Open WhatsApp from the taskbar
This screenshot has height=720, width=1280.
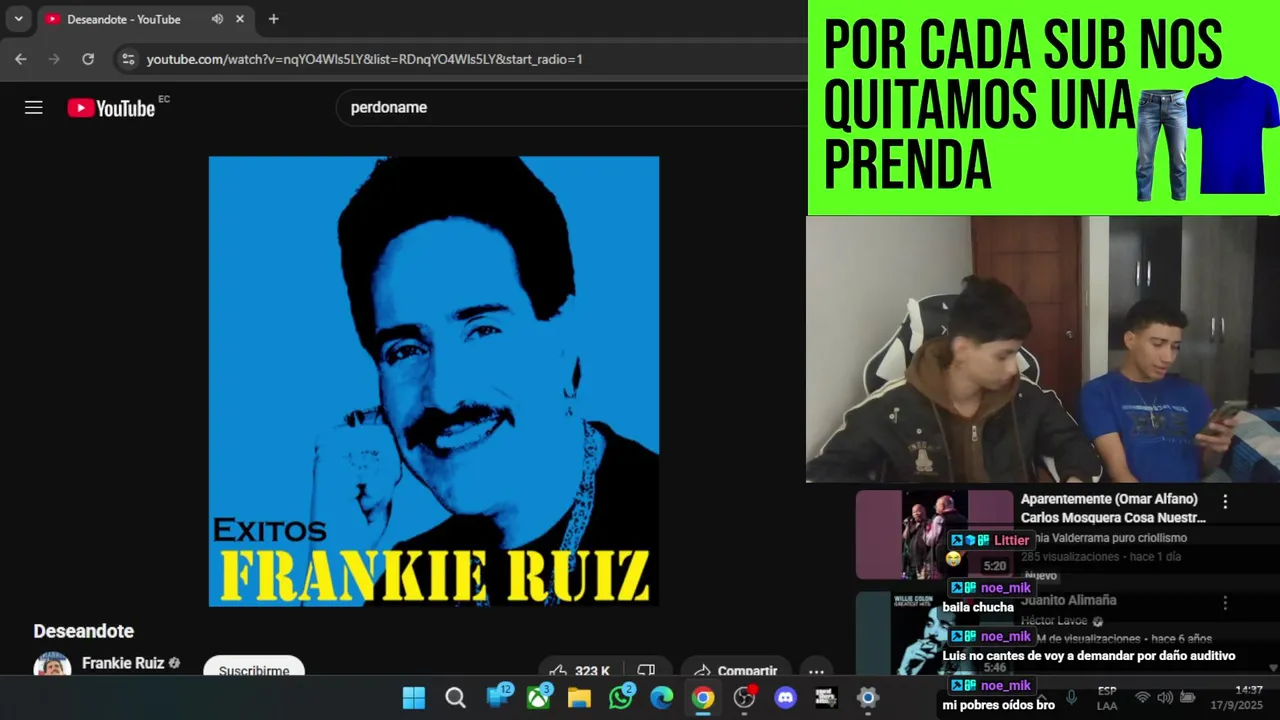[621, 696]
